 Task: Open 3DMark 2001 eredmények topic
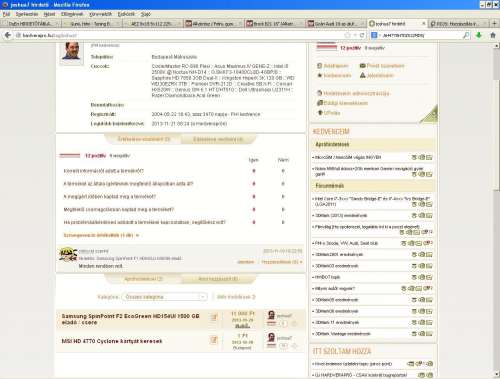click(x=339, y=254)
